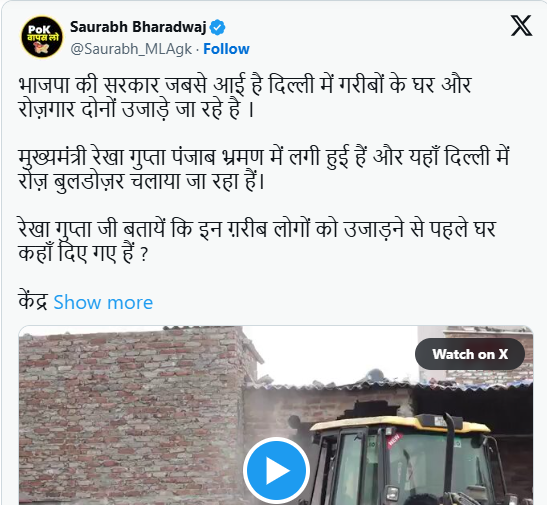The image size is (547, 505).
Task: Click the truncated word केंद्र
Action: tap(33, 301)
